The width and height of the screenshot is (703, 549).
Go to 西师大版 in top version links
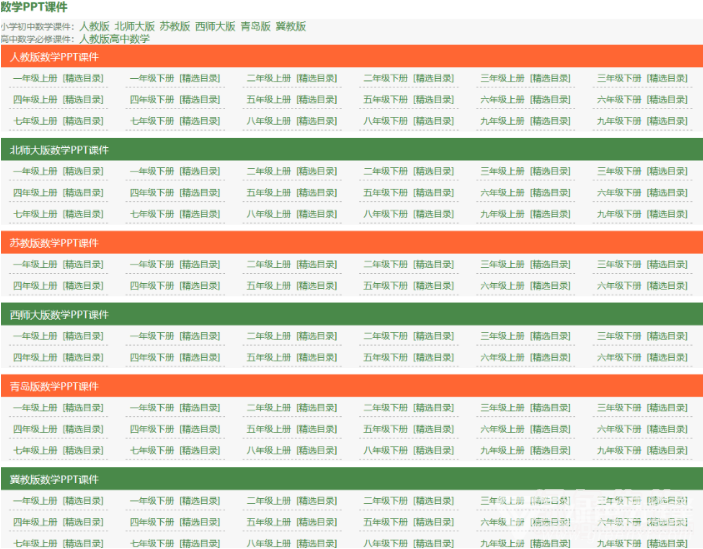tap(215, 26)
